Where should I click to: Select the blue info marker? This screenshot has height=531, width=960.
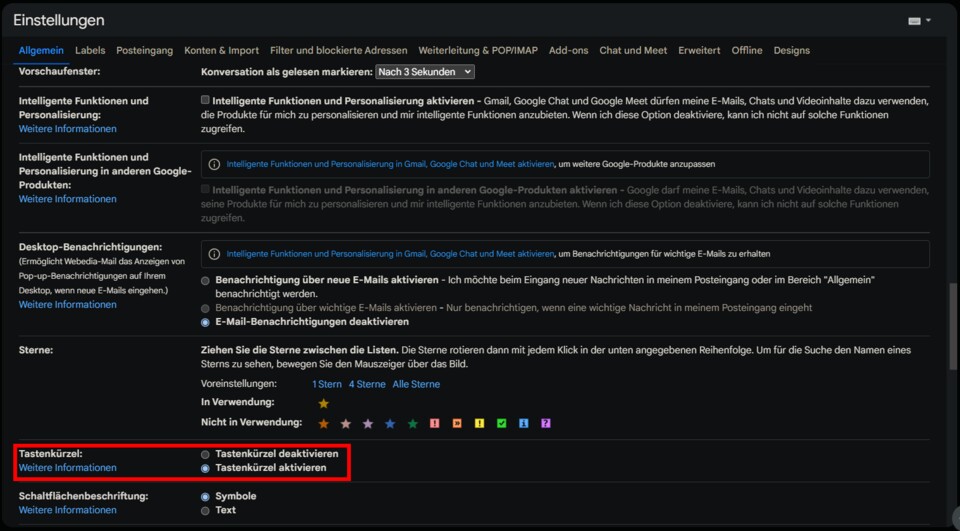click(x=523, y=423)
